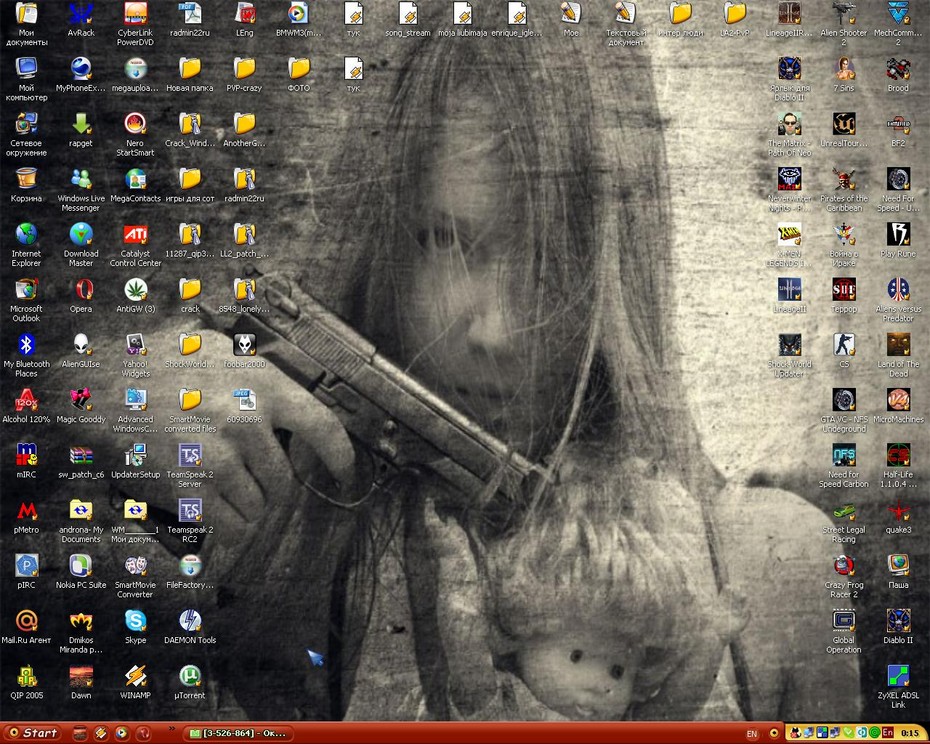Launch TeamSpeak 2 Server shortcut
Screen dimensions: 930x744
pos(190,466)
